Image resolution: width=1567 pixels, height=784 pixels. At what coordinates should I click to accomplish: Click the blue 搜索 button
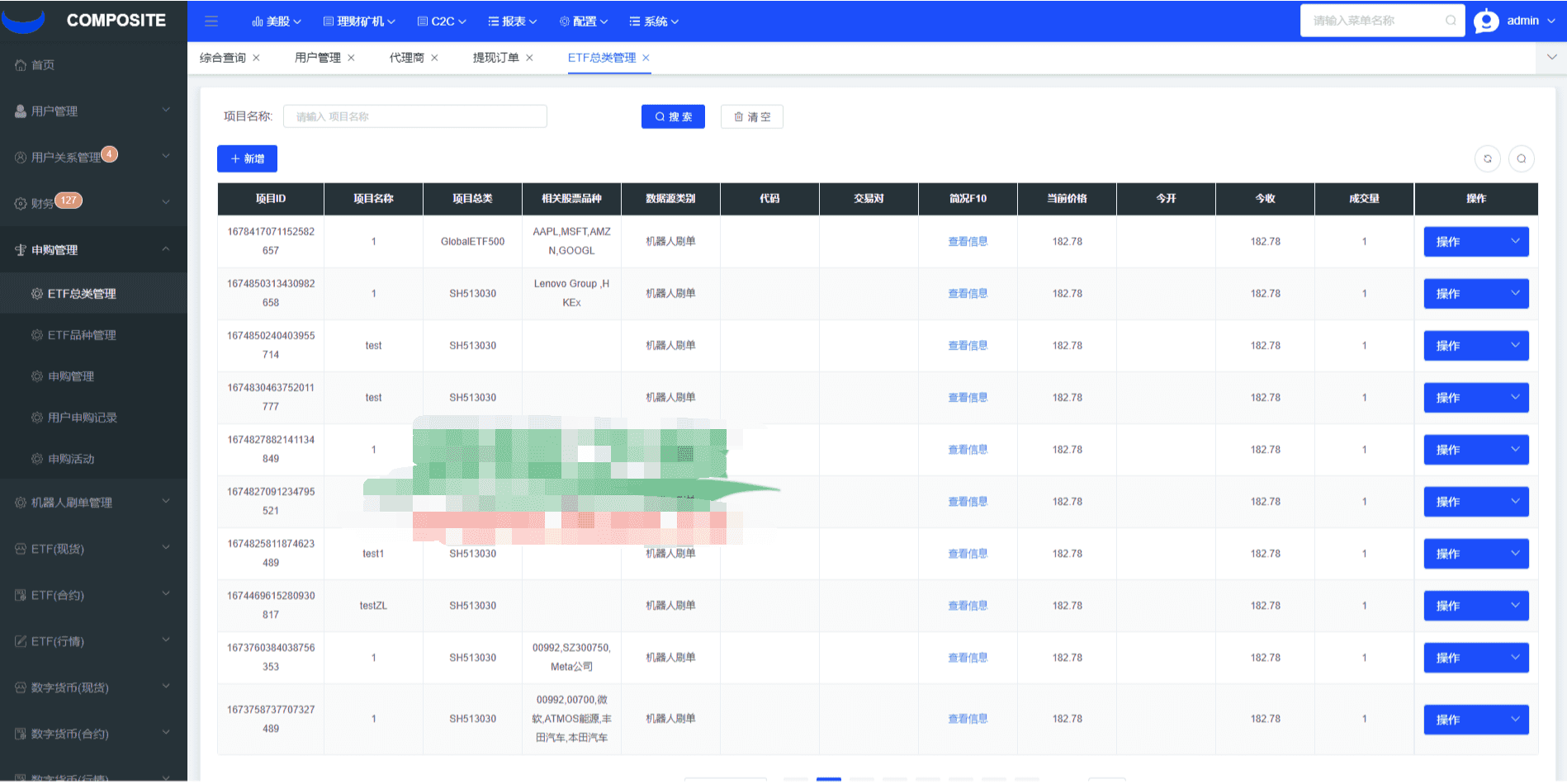pos(673,117)
